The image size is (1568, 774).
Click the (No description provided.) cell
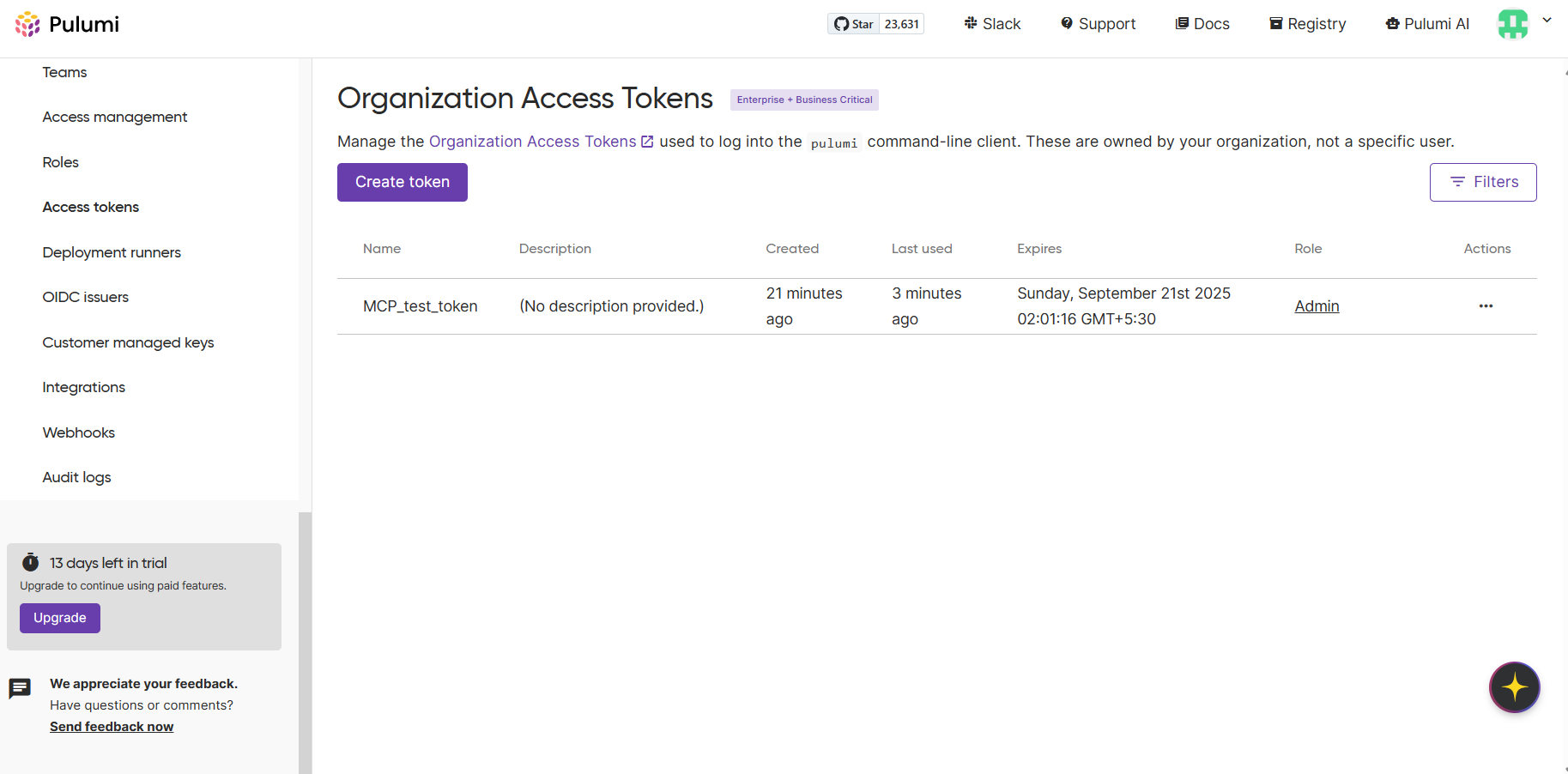coord(611,306)
